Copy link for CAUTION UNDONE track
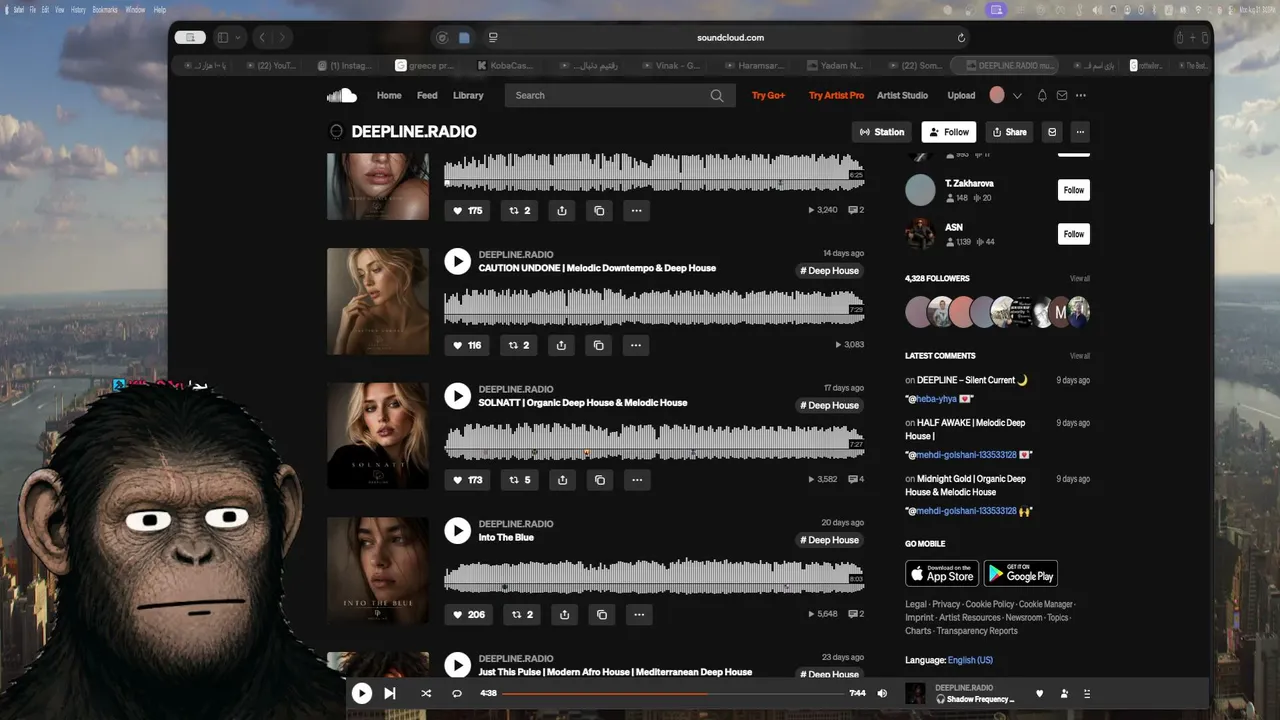 [599, 345]
